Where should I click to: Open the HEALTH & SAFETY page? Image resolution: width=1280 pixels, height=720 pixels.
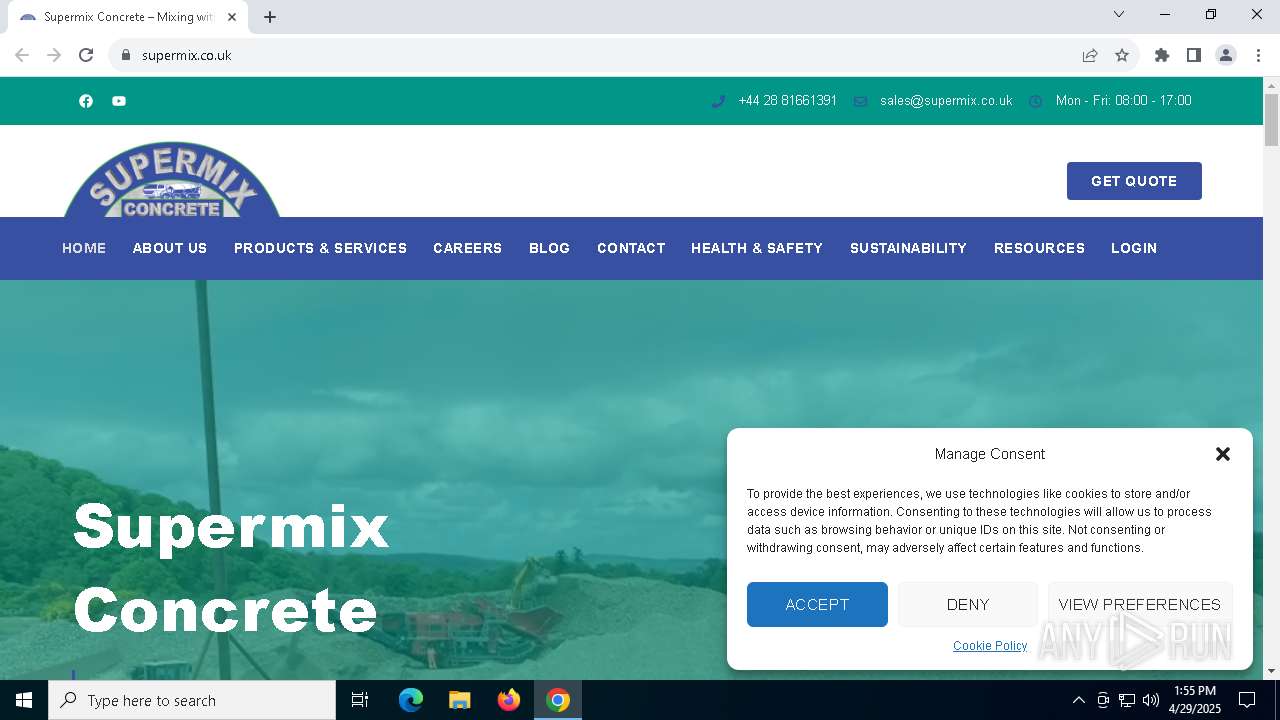click(x=757, y=248)
